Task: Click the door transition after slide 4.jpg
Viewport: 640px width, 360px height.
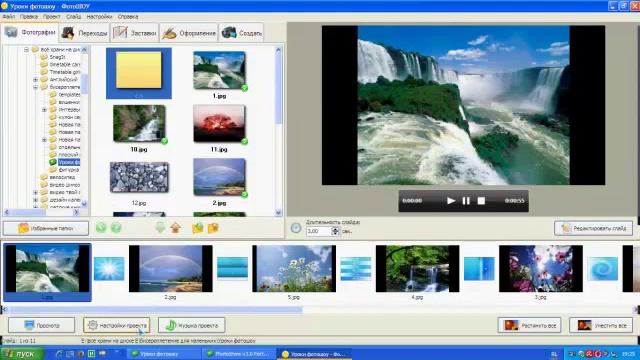Action: pyautogui.click(x=479, y=269)
